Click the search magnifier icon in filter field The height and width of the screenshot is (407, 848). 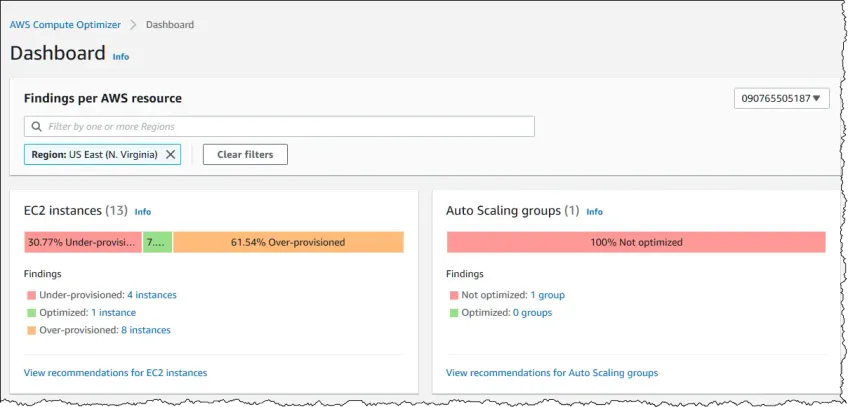click(37, 126)
